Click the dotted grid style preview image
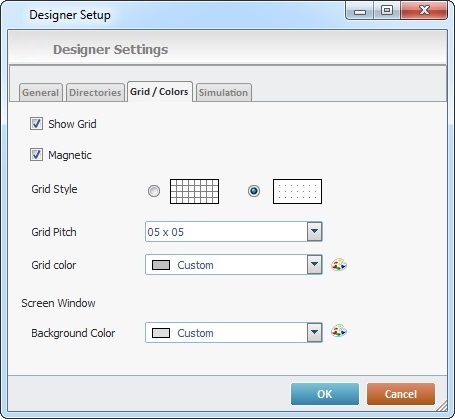 coord(297,191)
